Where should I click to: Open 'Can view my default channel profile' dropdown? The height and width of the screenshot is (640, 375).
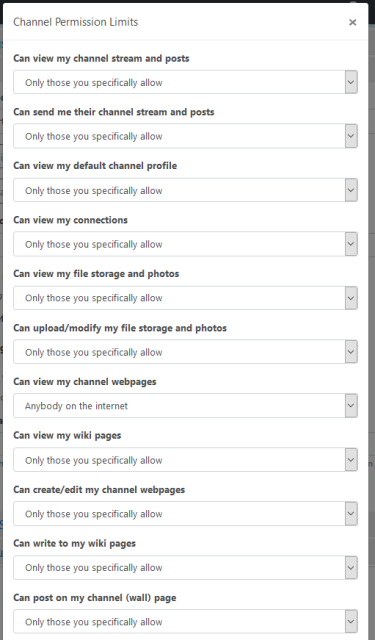point(185,190)
